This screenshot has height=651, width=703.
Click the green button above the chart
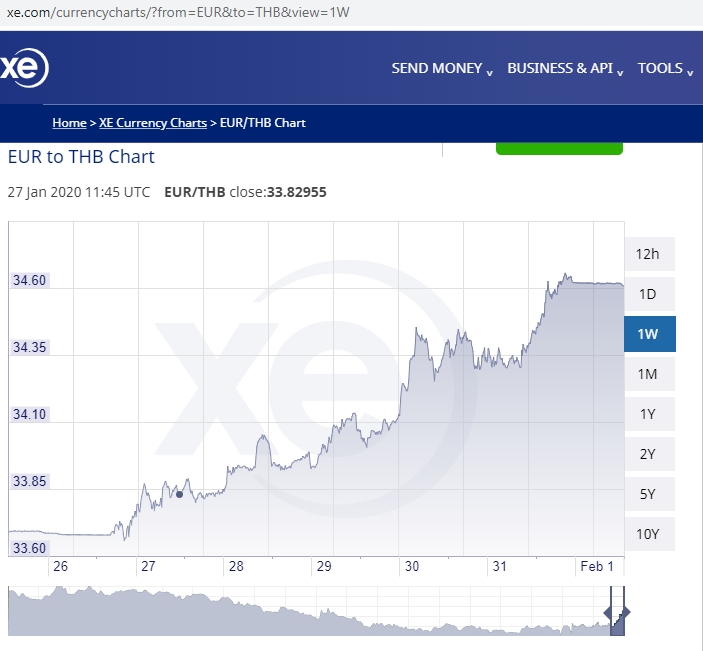click(x=559, y=148)
